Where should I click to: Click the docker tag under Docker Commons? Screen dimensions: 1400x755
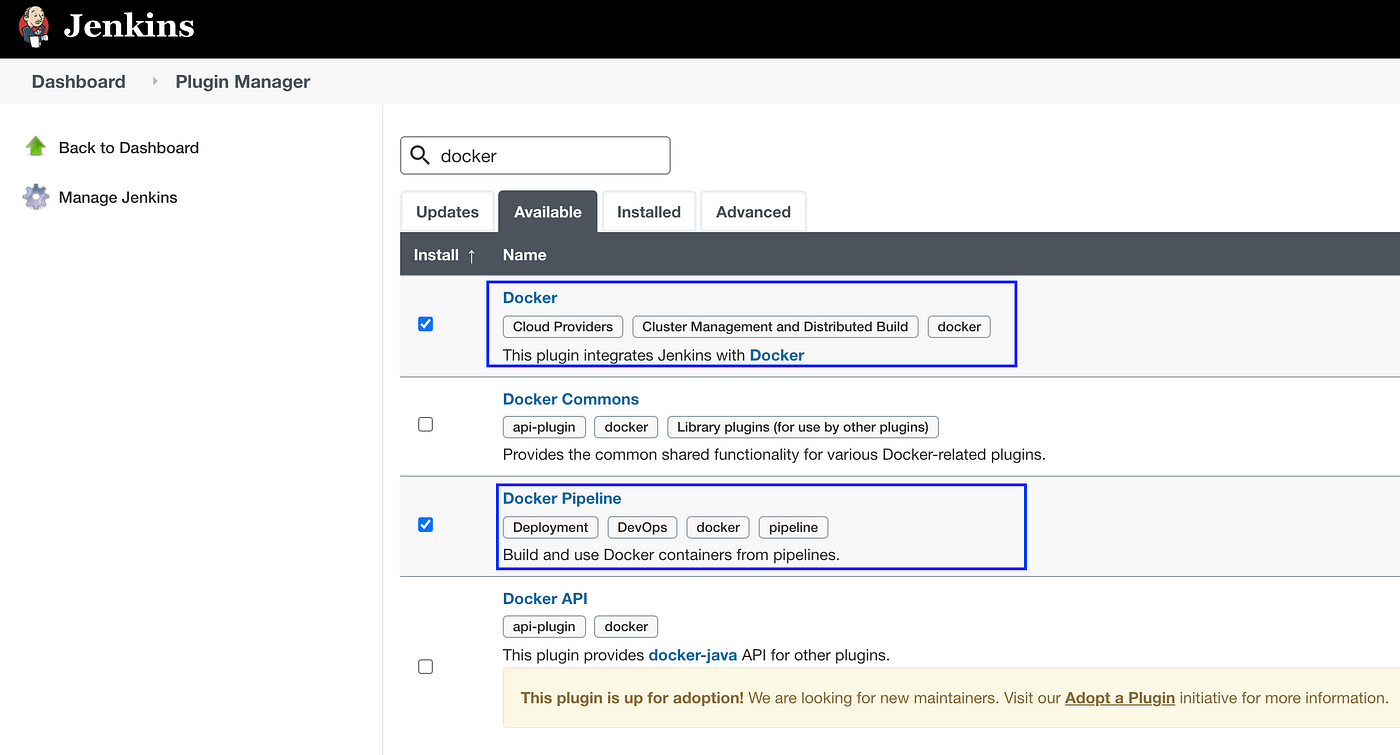(x=626, y=427)
